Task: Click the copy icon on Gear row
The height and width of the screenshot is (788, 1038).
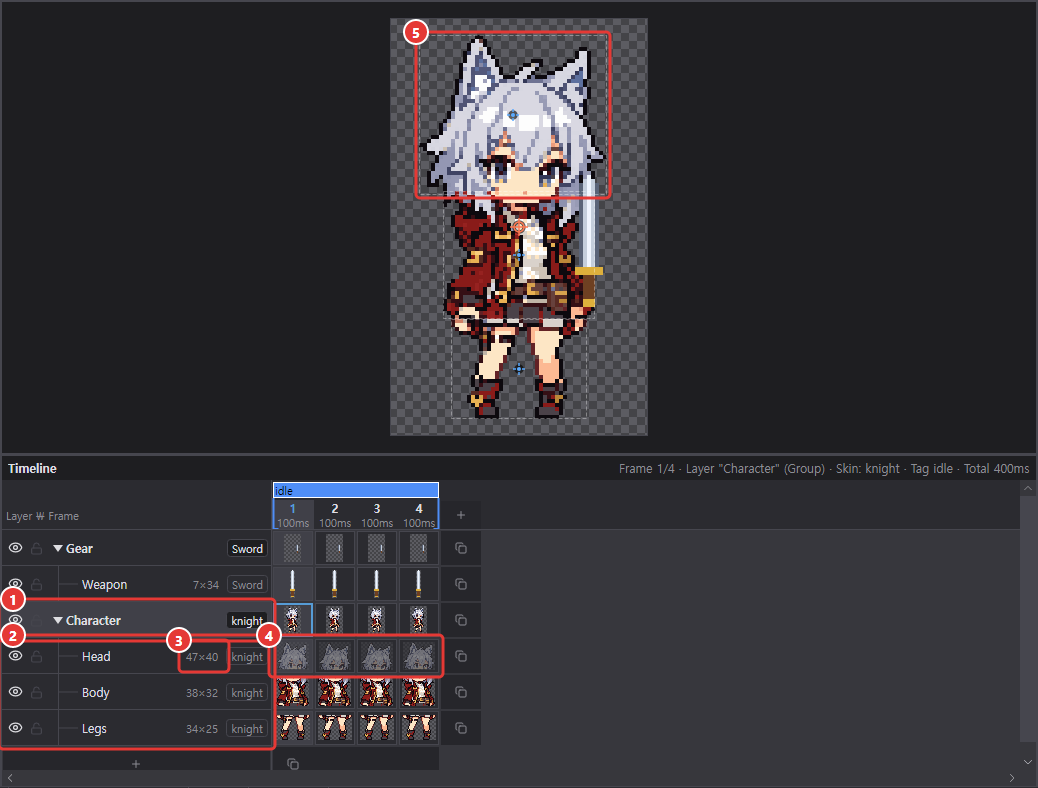Action: (x=461, y=548)
